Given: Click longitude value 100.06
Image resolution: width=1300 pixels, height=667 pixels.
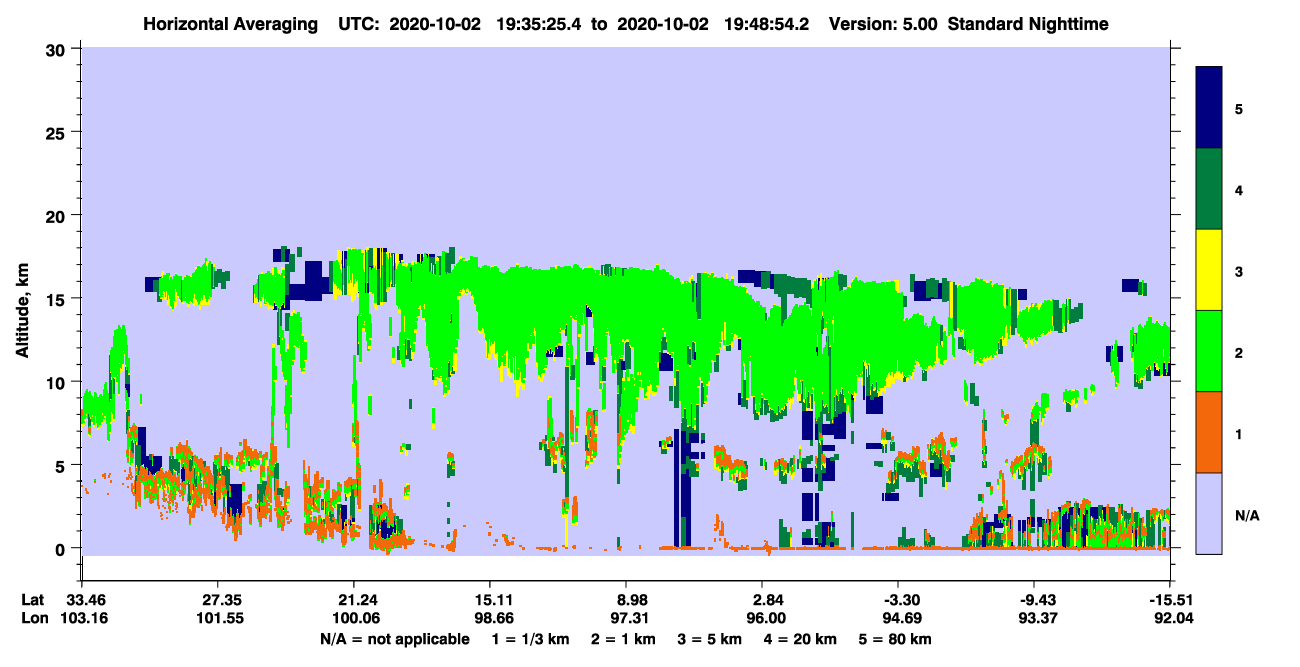Looking at the screenshot, I should click(x=354, y=618).
